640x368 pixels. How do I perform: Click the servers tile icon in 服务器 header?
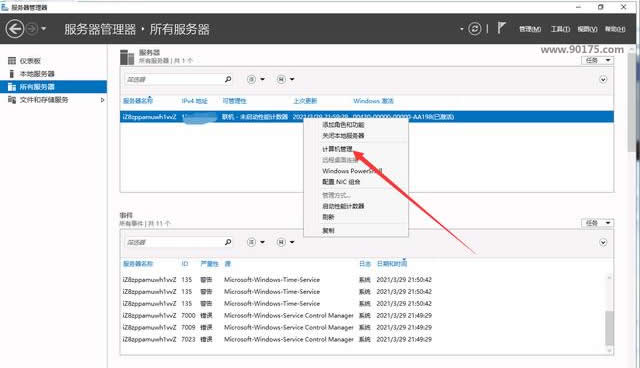click(127, 57)
